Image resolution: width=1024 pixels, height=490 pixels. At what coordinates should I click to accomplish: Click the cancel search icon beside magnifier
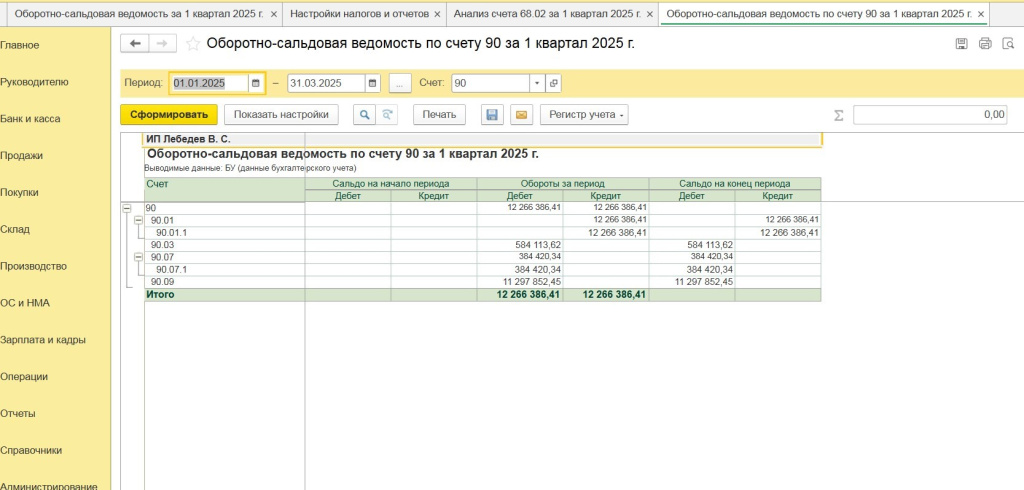coord(387,114)
